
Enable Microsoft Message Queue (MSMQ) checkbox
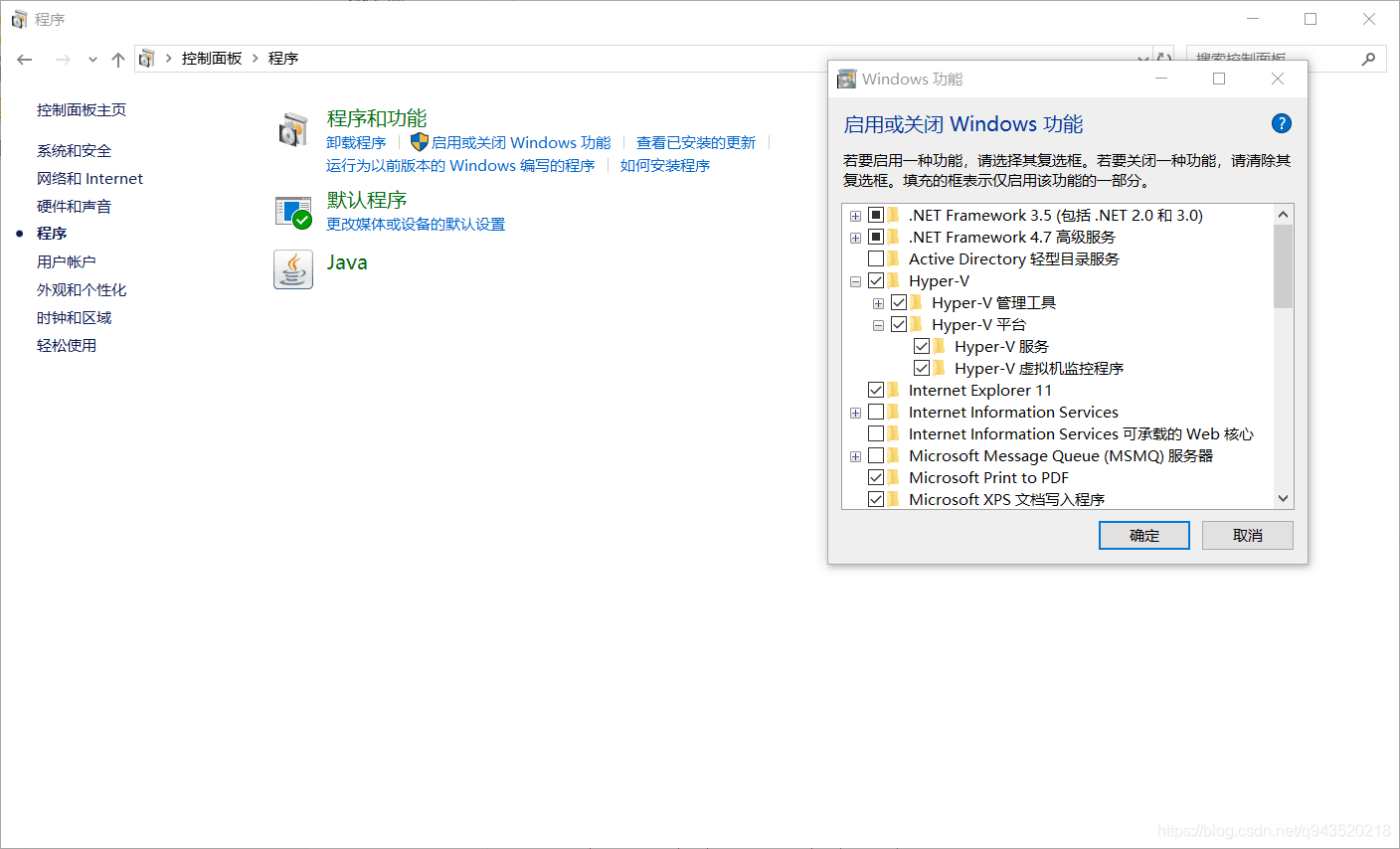click(876, 455)
